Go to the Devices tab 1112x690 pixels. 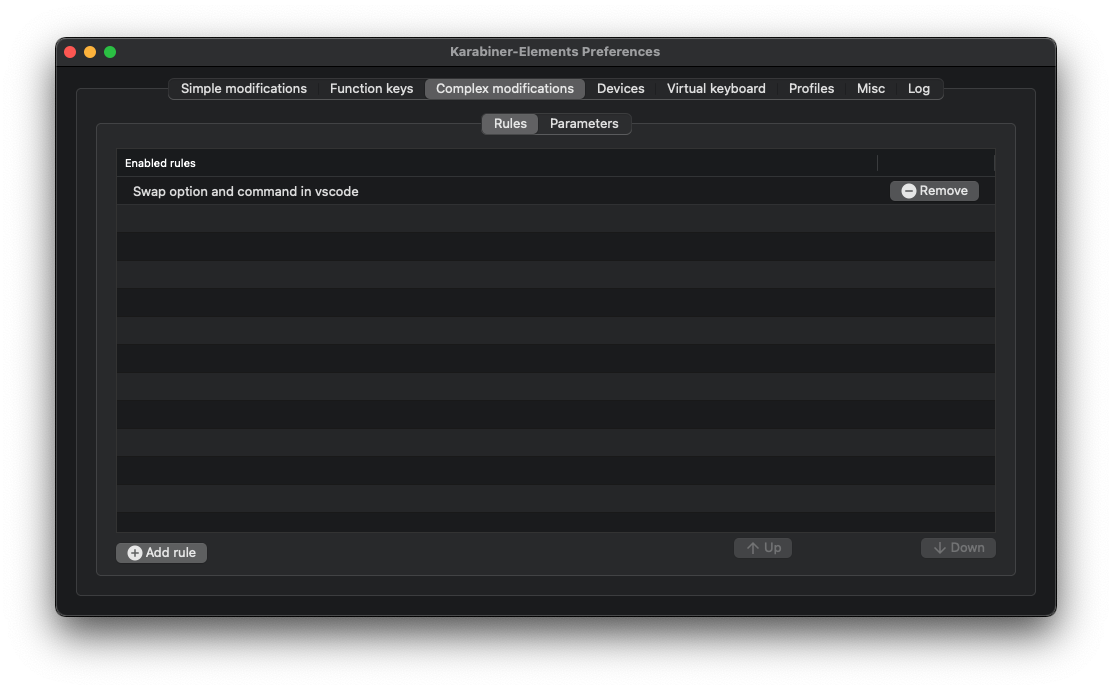621,89
